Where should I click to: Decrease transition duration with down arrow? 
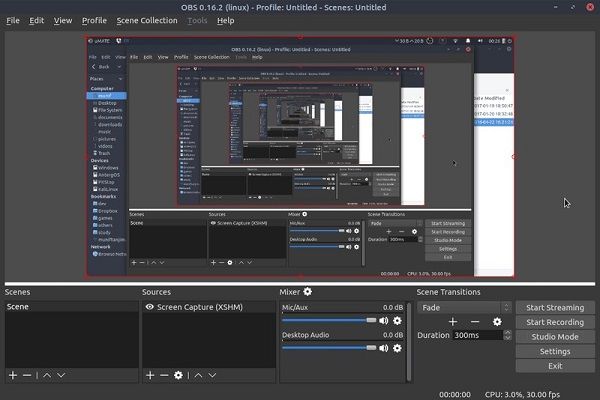[x=507, y=338]
